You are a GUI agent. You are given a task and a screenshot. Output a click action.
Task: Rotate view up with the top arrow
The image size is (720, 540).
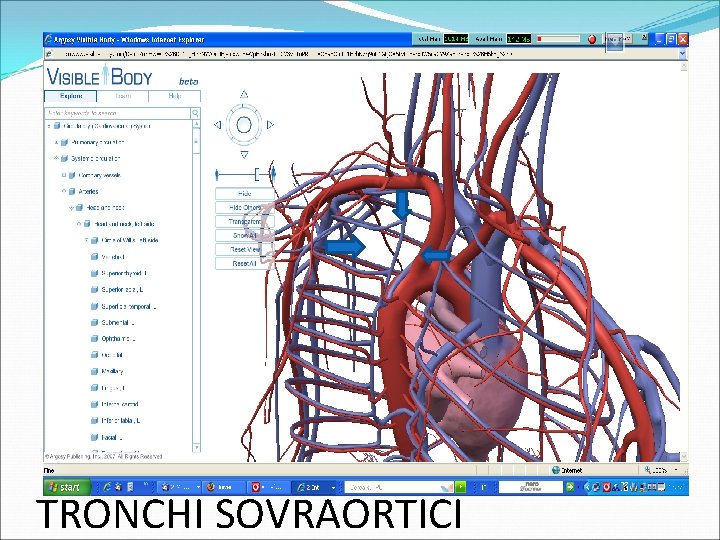coord(244,94)
